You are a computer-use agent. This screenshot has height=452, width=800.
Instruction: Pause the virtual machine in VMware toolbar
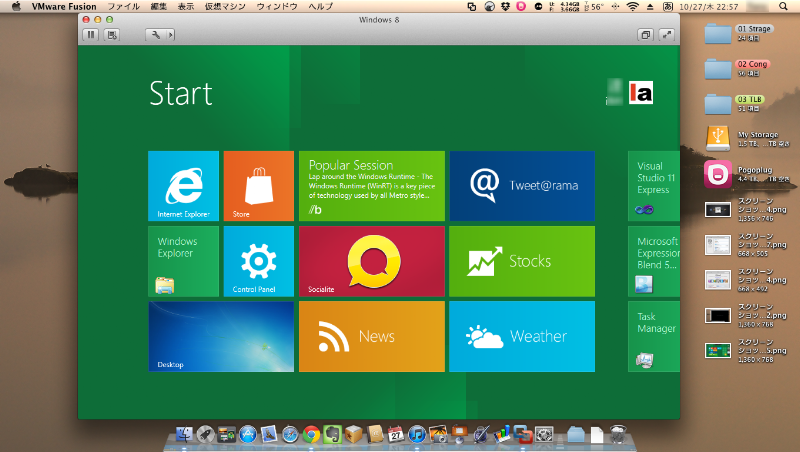click(x=91, y=35)
